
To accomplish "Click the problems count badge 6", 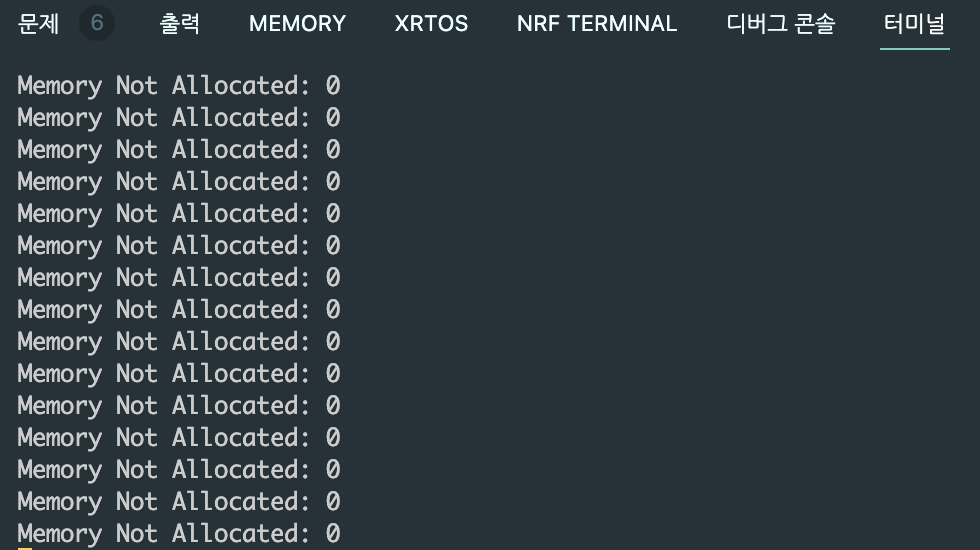I will [97, 23].
